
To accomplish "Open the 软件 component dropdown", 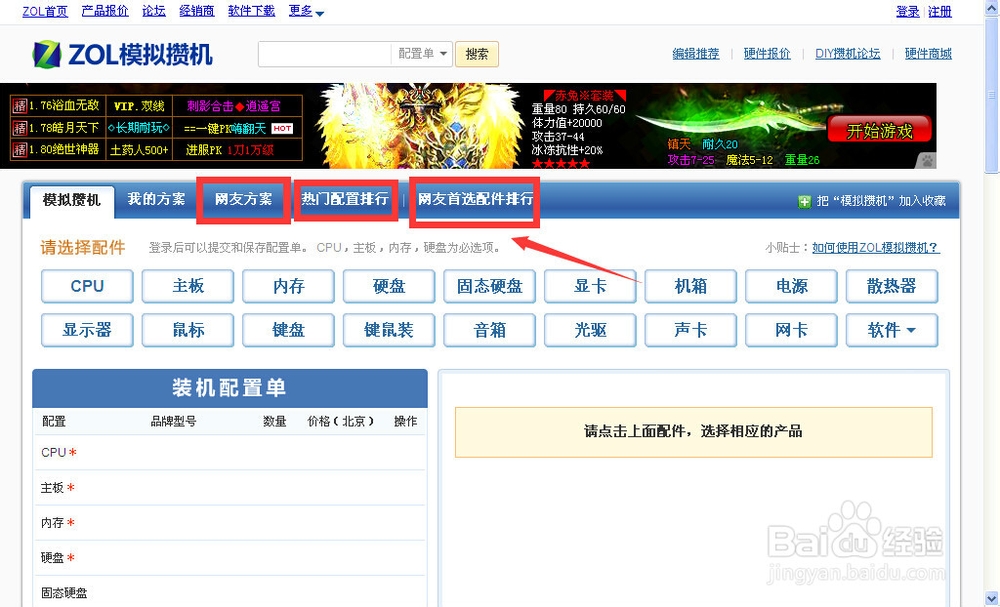I will (892, 330).
